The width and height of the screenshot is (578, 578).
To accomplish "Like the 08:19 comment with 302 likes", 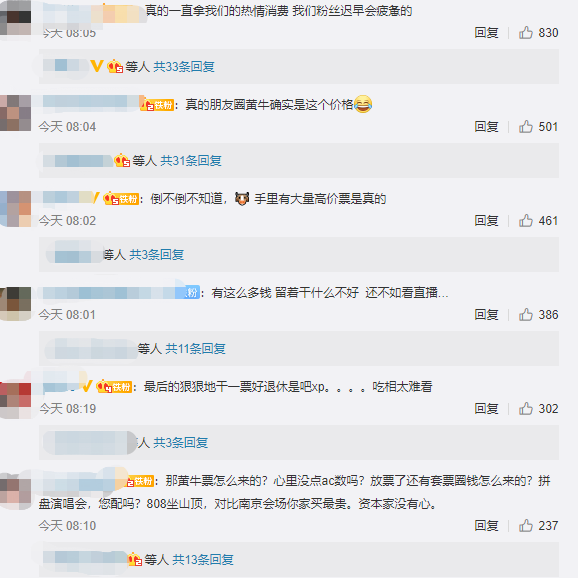I will 526,409.
